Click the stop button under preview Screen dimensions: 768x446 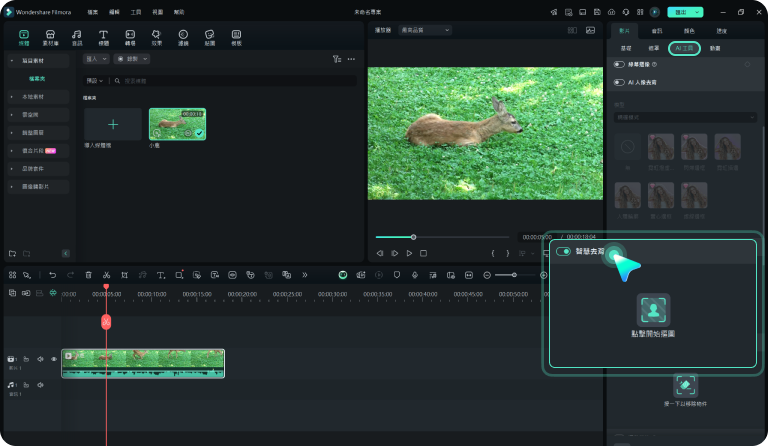[424, 254]
